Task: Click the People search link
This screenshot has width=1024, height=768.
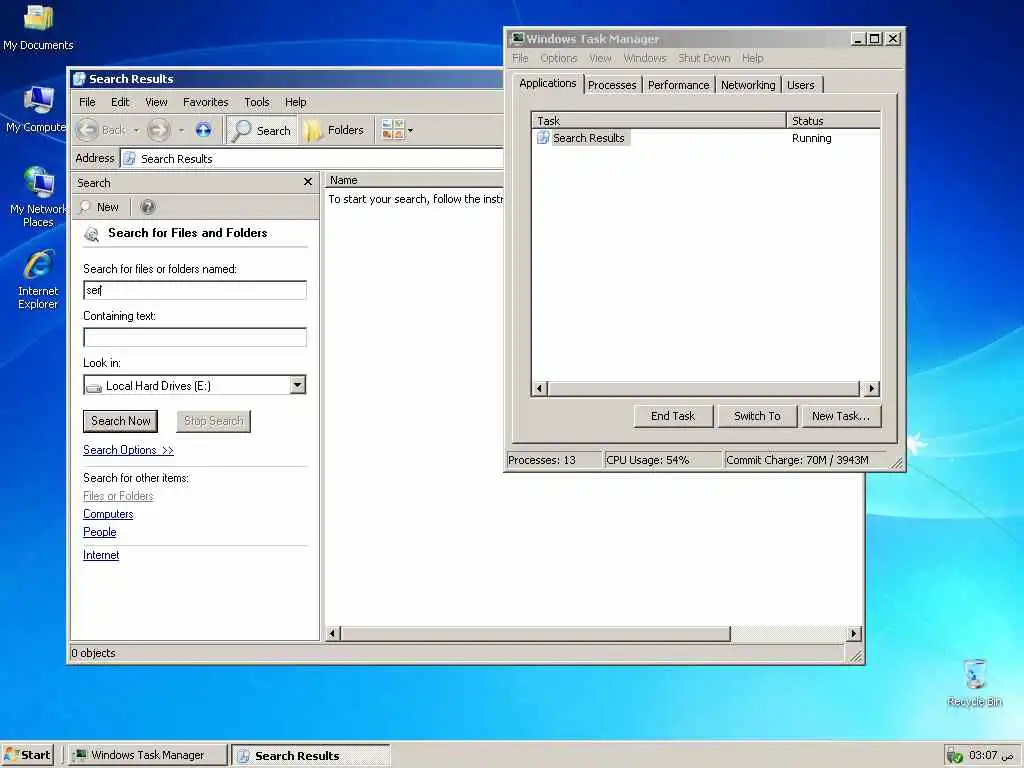Action: pos(99,532)
